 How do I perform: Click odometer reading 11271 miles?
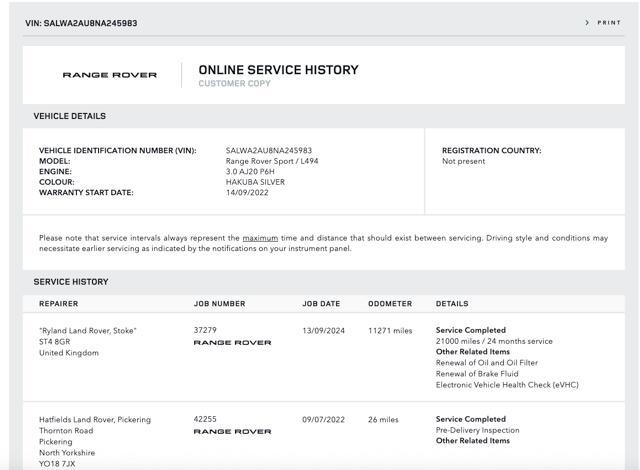click(x=390, y=330)
